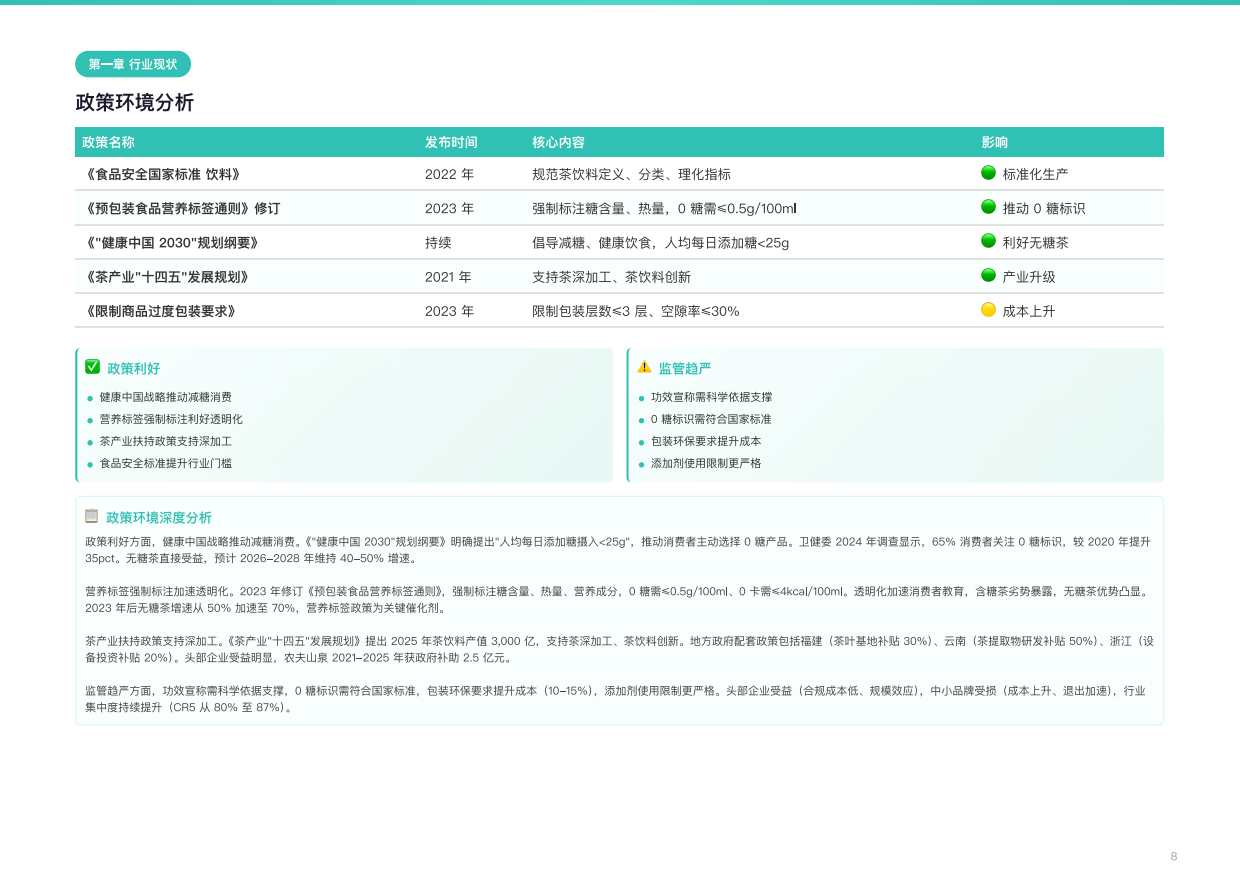Click the green dot beside 推动 0 糖标识
1240x876 pixels.
point(988,207)
